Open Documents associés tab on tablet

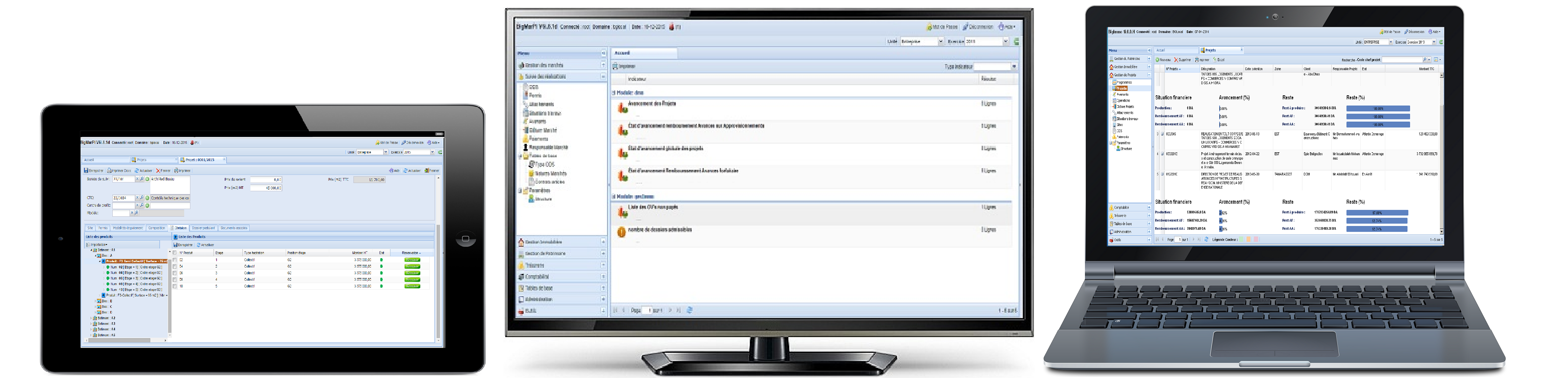click(x=234, y=228)
